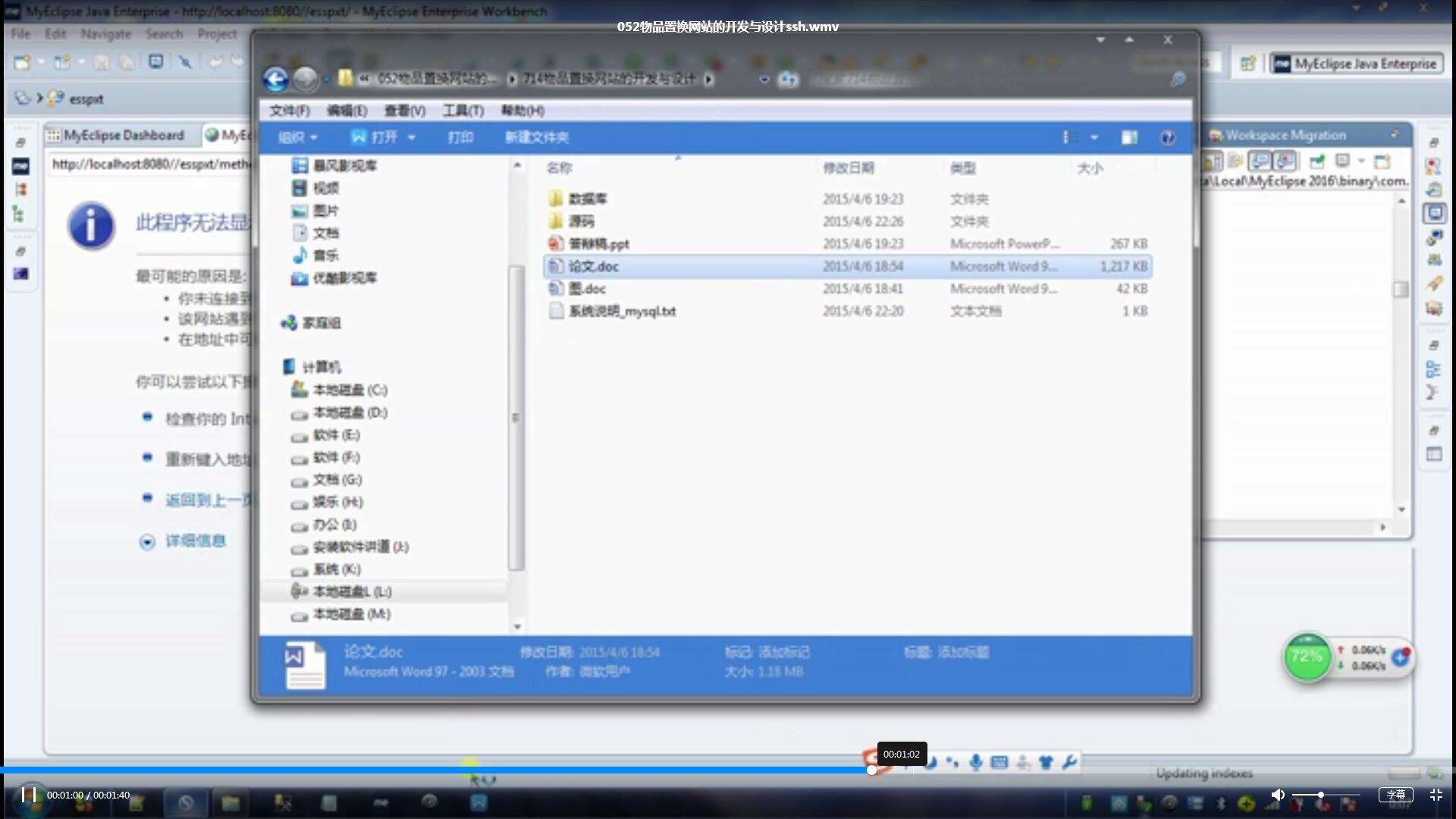Select the 论文.doc file
The height and width of the screenshot is (819, 1456).
tap(847, 266)
